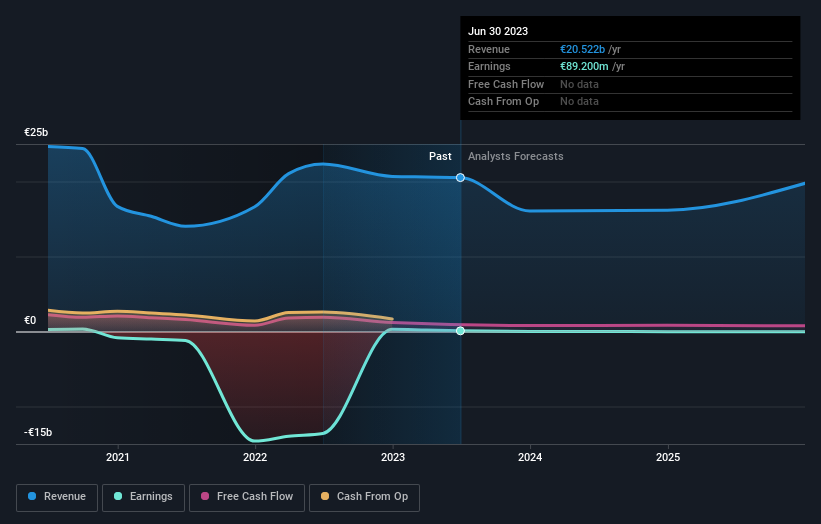Click the 2021 x-axis label

point(117,457)
